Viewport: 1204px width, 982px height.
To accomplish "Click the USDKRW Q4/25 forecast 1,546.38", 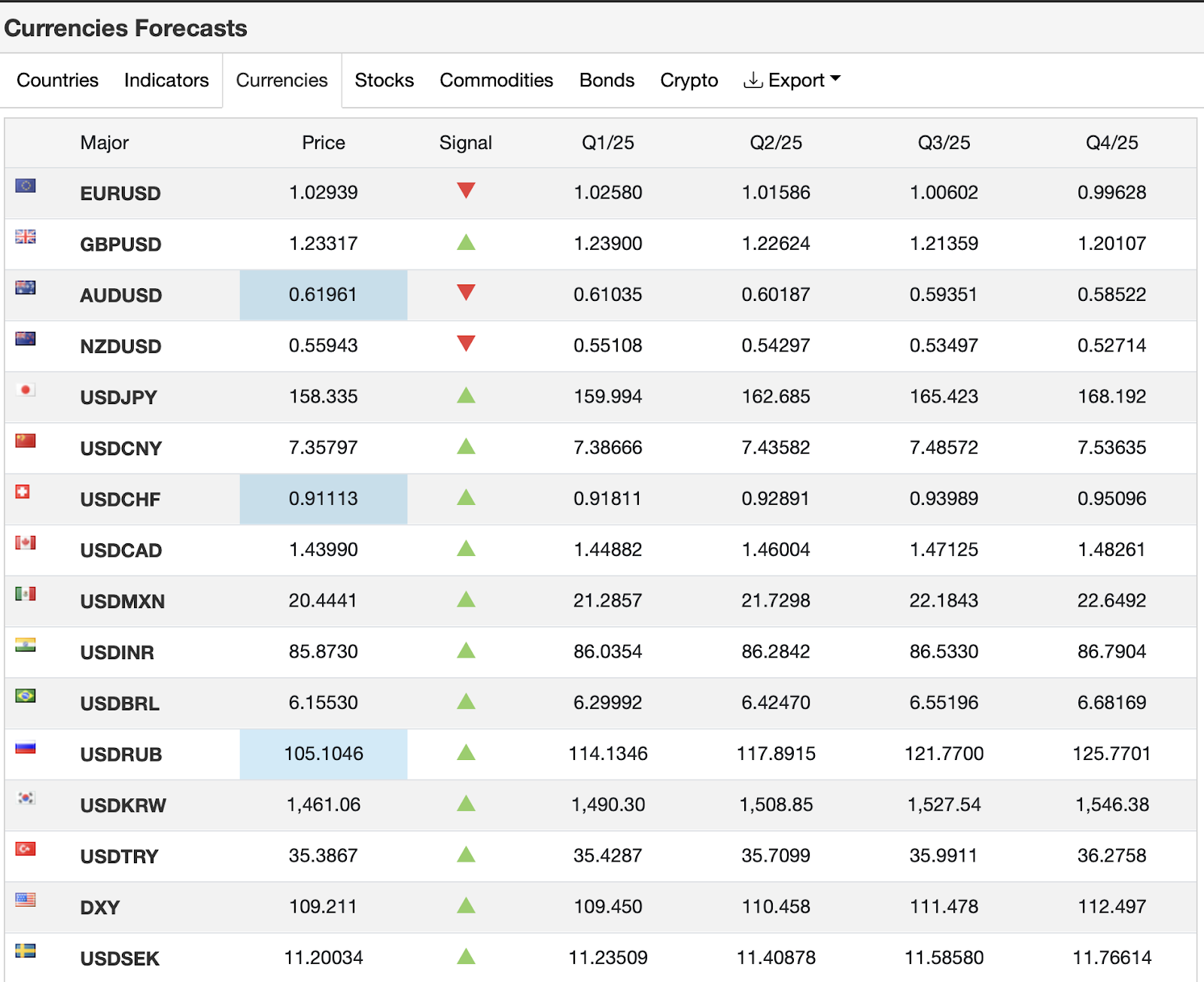I will coord(1112,805).
